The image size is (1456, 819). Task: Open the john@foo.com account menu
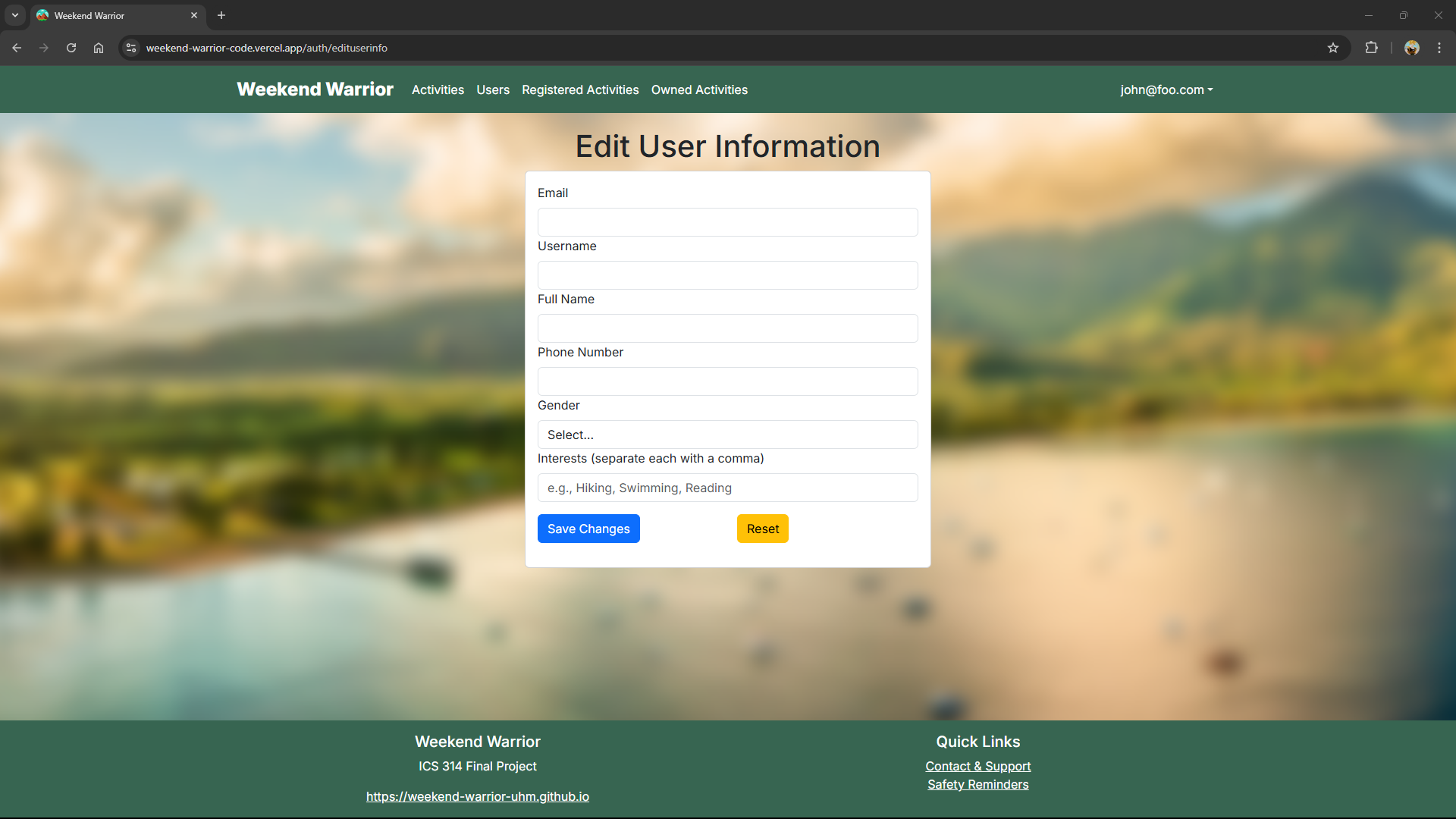click(x=1166, y=89)
